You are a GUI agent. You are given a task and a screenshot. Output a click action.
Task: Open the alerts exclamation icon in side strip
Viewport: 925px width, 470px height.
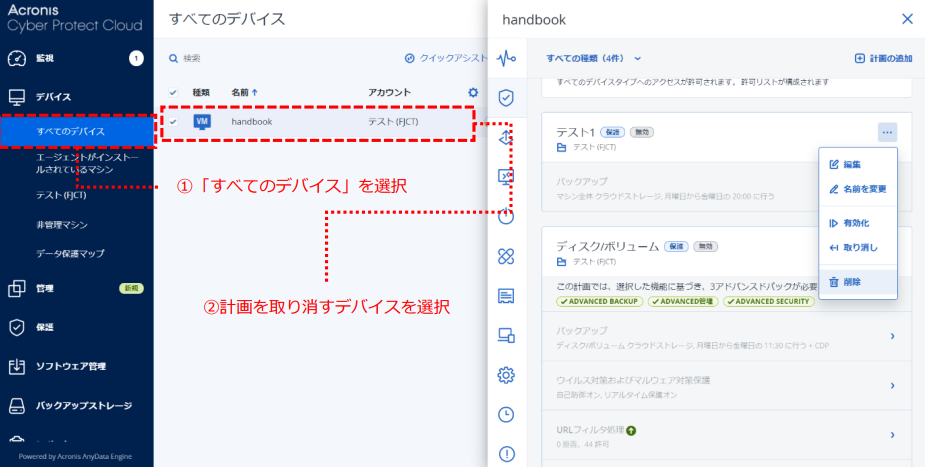pos(506,454)
